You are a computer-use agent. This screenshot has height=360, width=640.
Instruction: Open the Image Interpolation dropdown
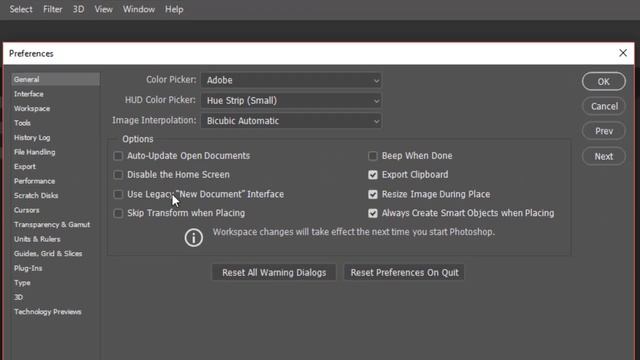(291, 121)
